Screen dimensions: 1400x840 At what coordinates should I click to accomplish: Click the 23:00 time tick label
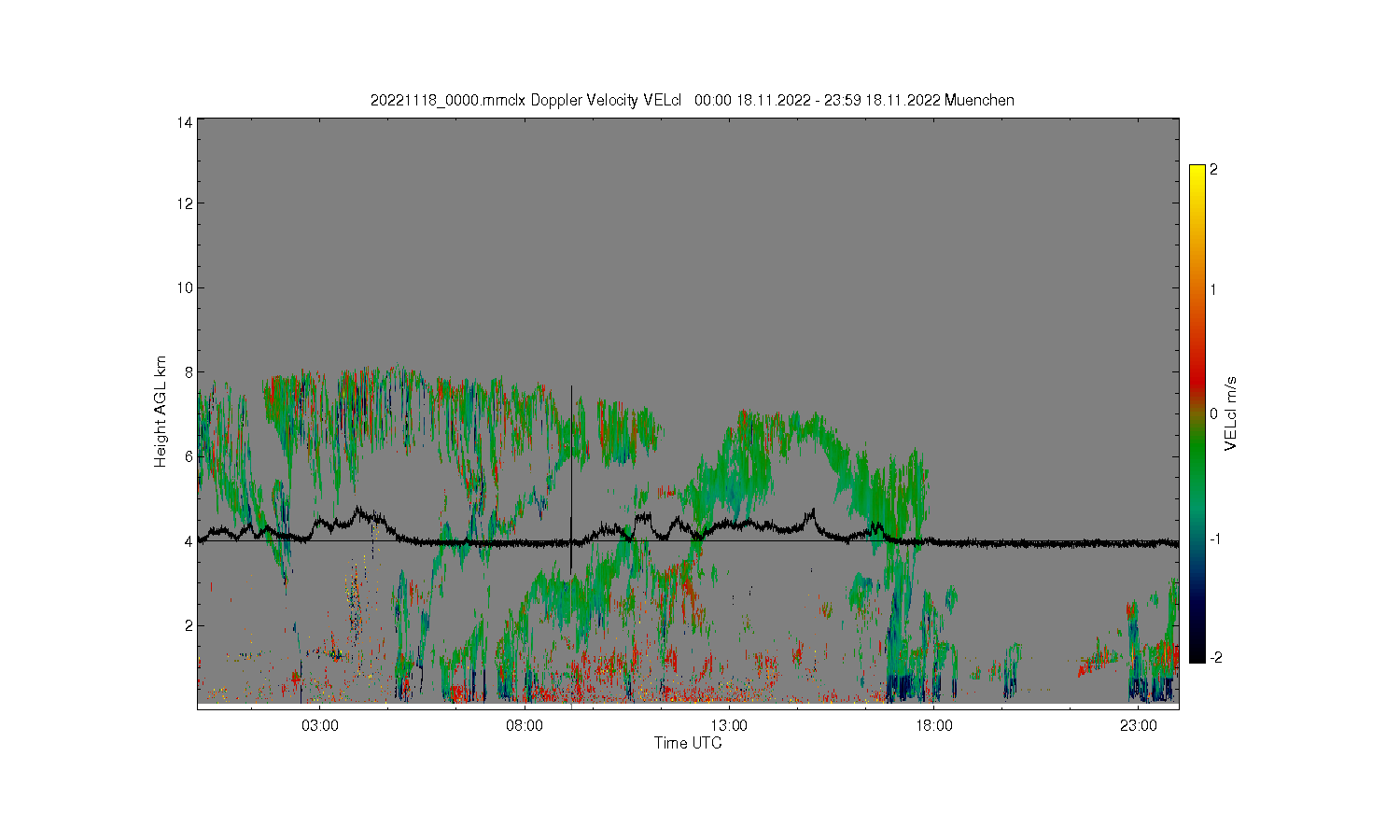tap(1138, 726)
